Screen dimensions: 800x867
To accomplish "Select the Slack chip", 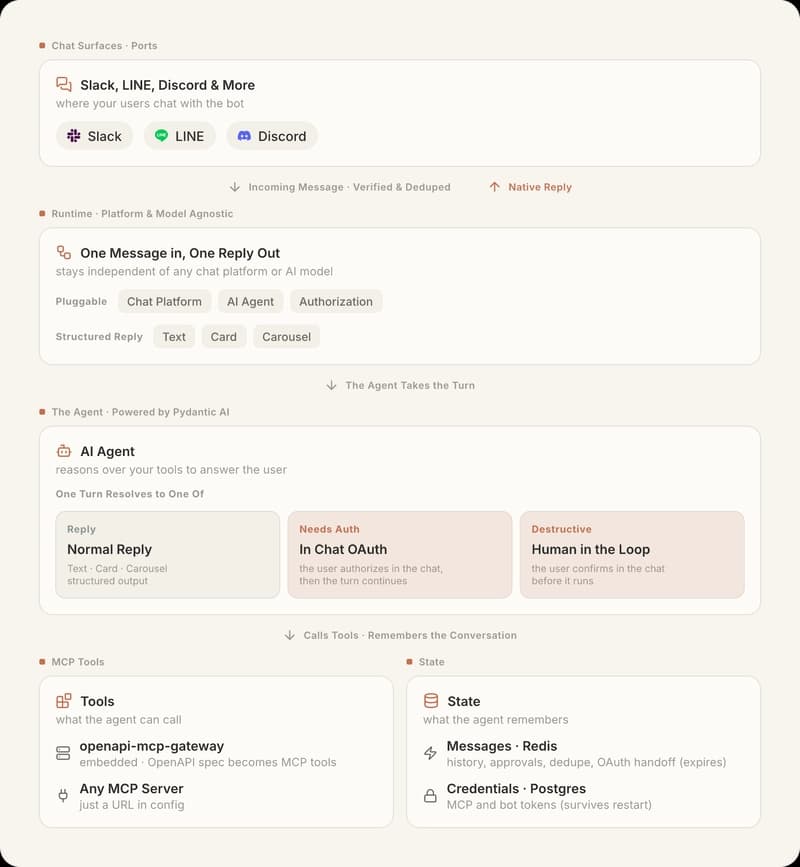I will click(x=95, y=135).
